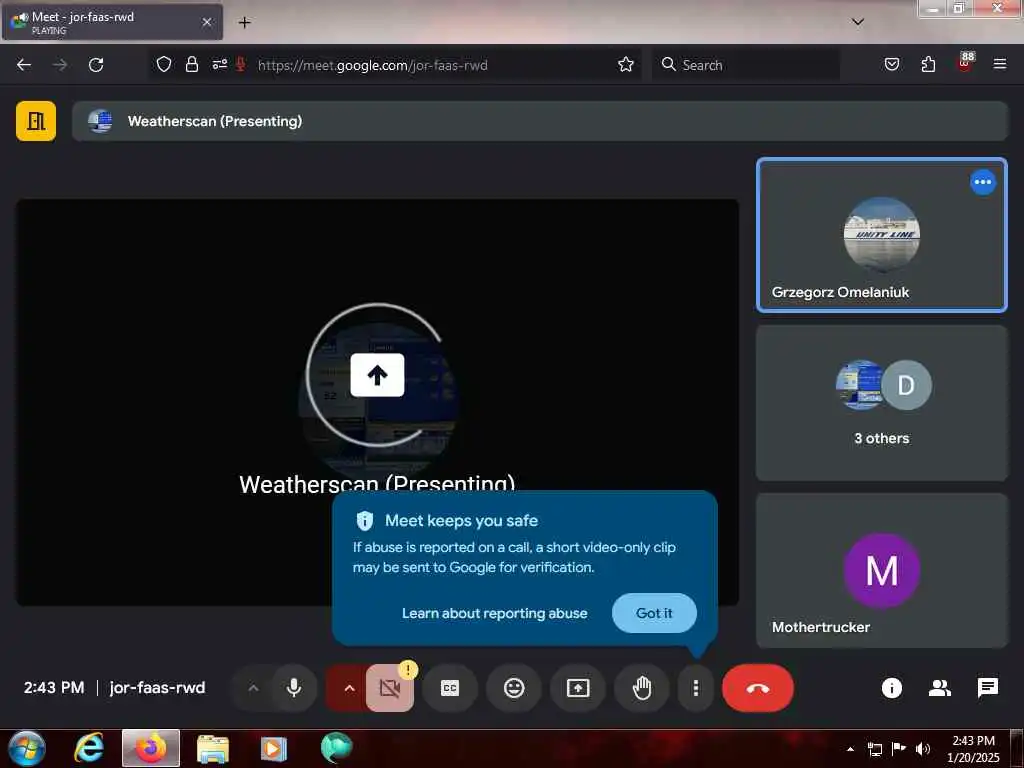Mute the tab via speaker icon on tab
The height and width of the screenshot is (768, 1024).
(20, 20)
